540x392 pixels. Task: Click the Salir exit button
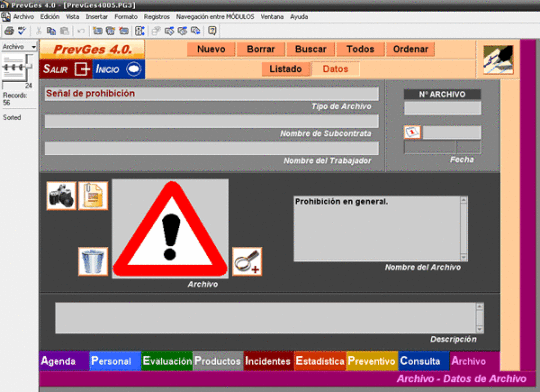tap(66, 69)
